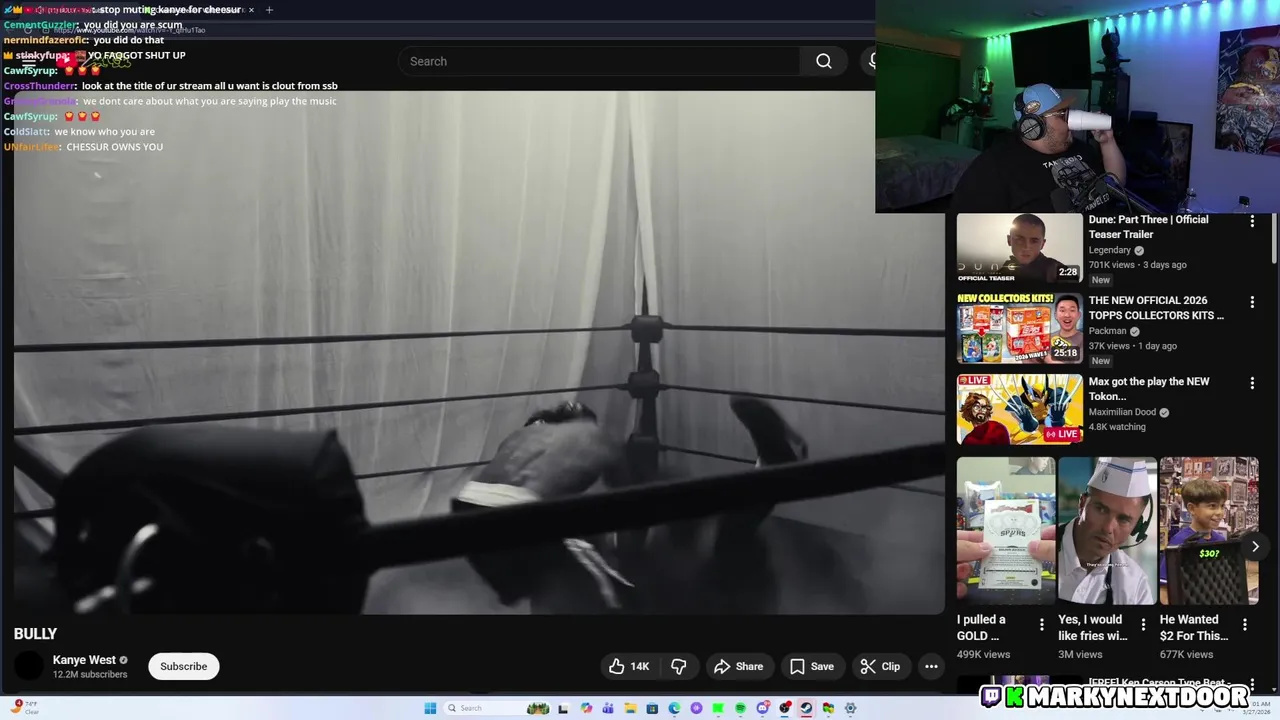Open the Packman channel name
This screenshot has width=1280, height=720.
pos(1107,331)
